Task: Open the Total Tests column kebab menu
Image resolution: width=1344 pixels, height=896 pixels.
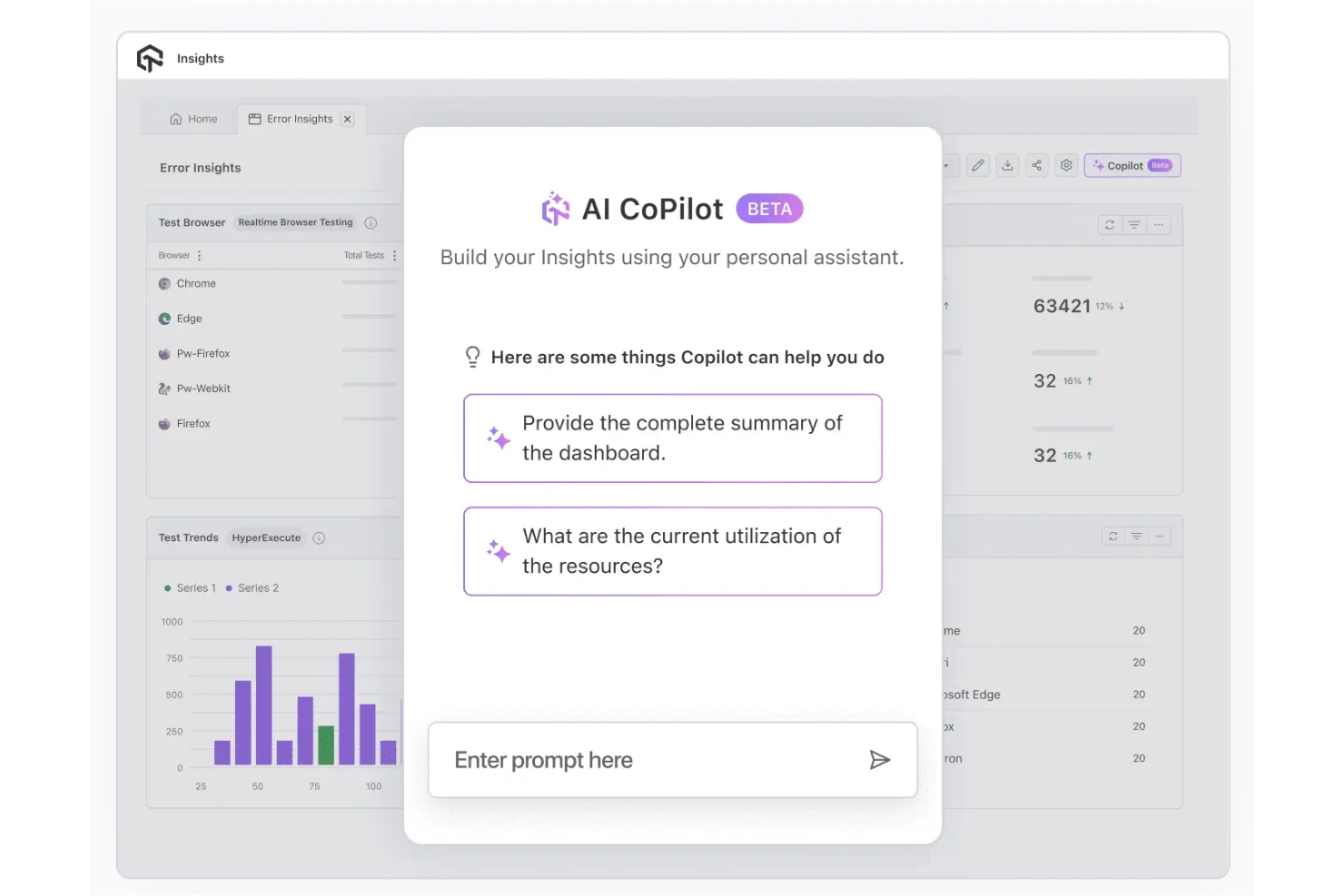Action: point(395,255)
